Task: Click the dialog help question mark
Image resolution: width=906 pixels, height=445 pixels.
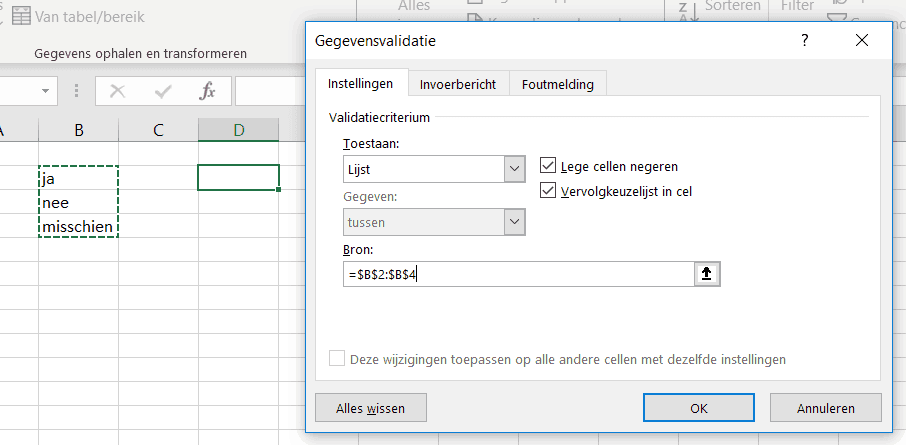Action: tap(804, 40)
